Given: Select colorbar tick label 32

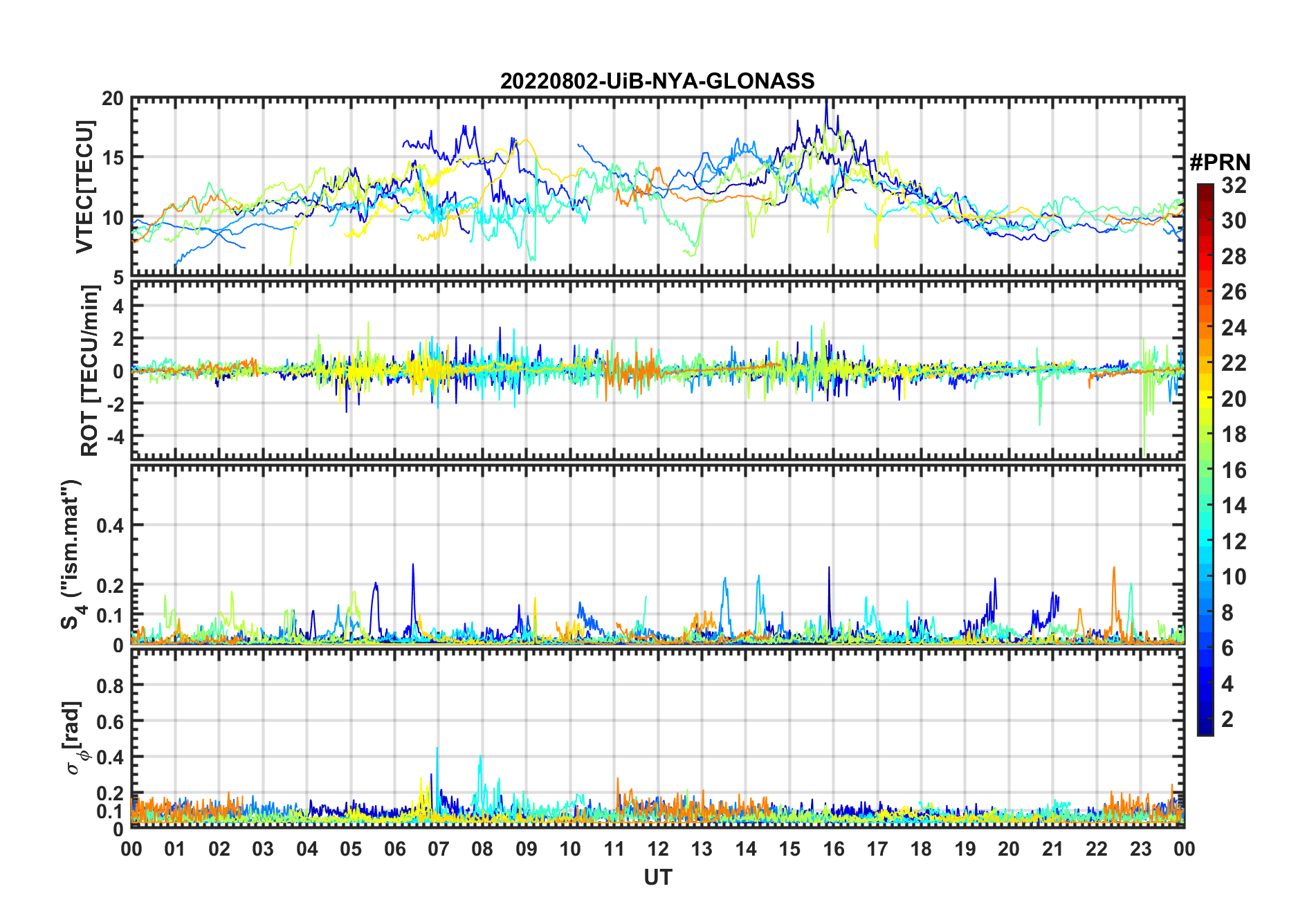Looking at the screenshot, I should (1234, 185).
